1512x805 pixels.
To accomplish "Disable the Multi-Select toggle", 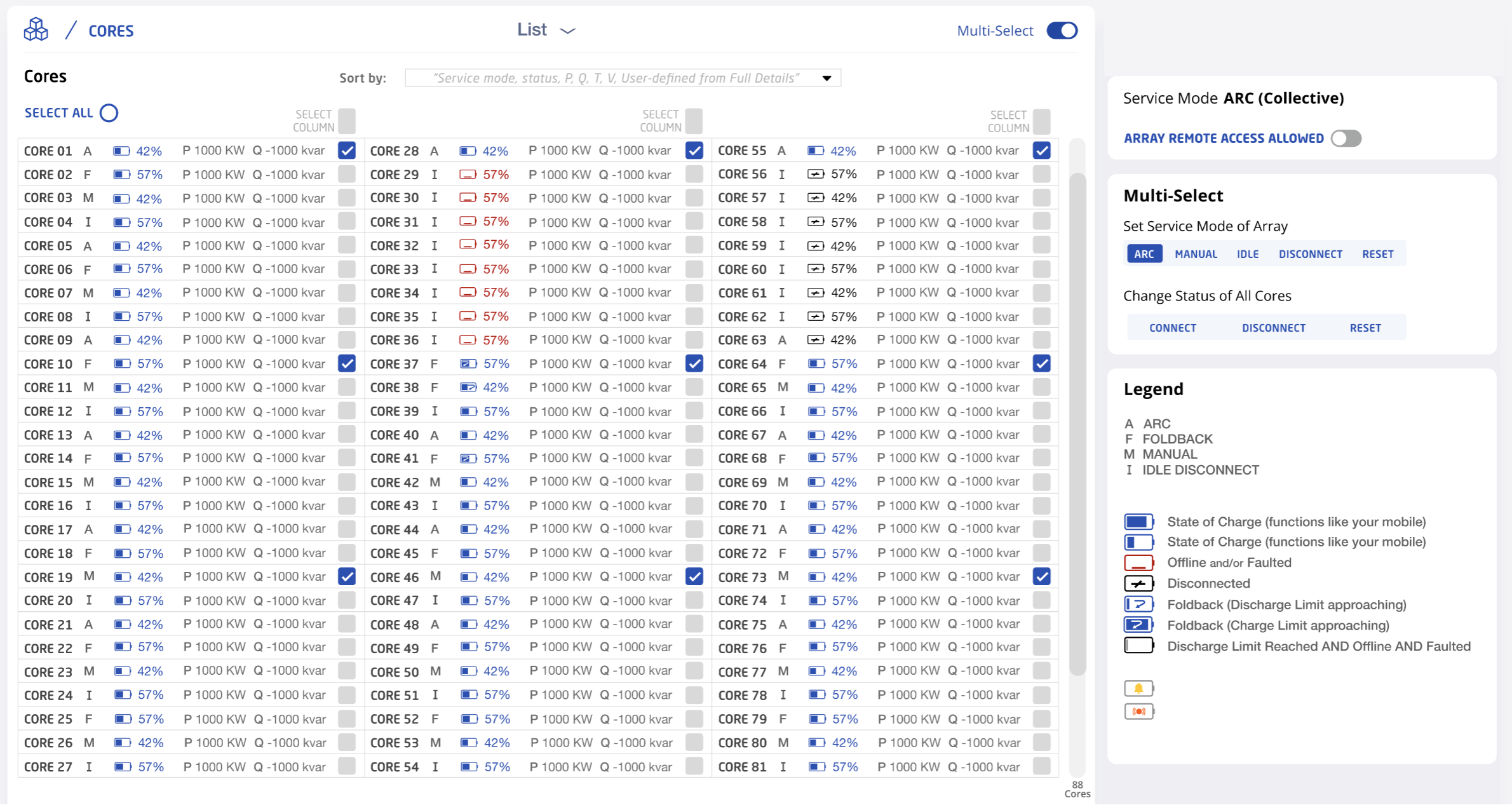I will coord(1061,30).
